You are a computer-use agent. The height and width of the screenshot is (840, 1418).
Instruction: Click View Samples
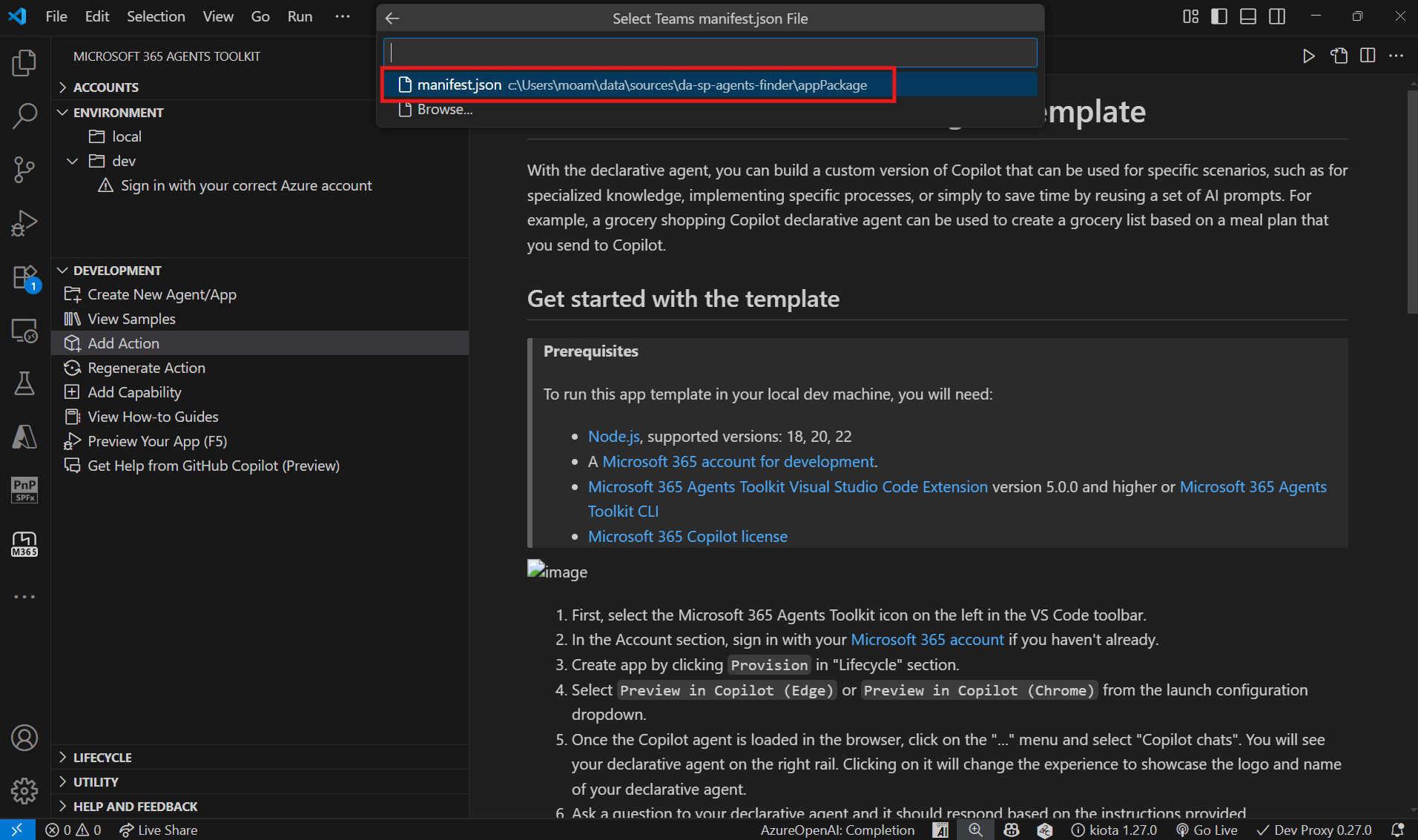pos(260,320)
